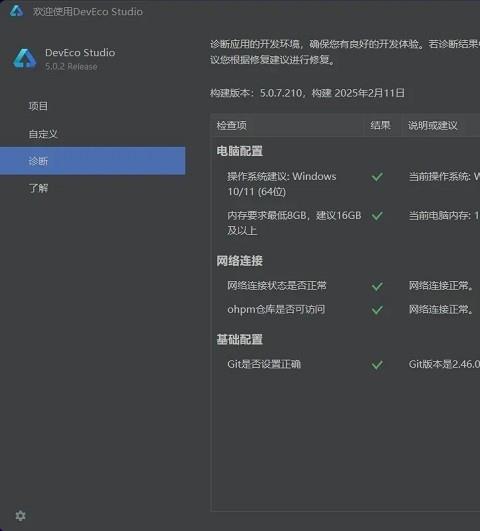
Task: Click the green check for 内存要求 row
Action: (377, 216)
